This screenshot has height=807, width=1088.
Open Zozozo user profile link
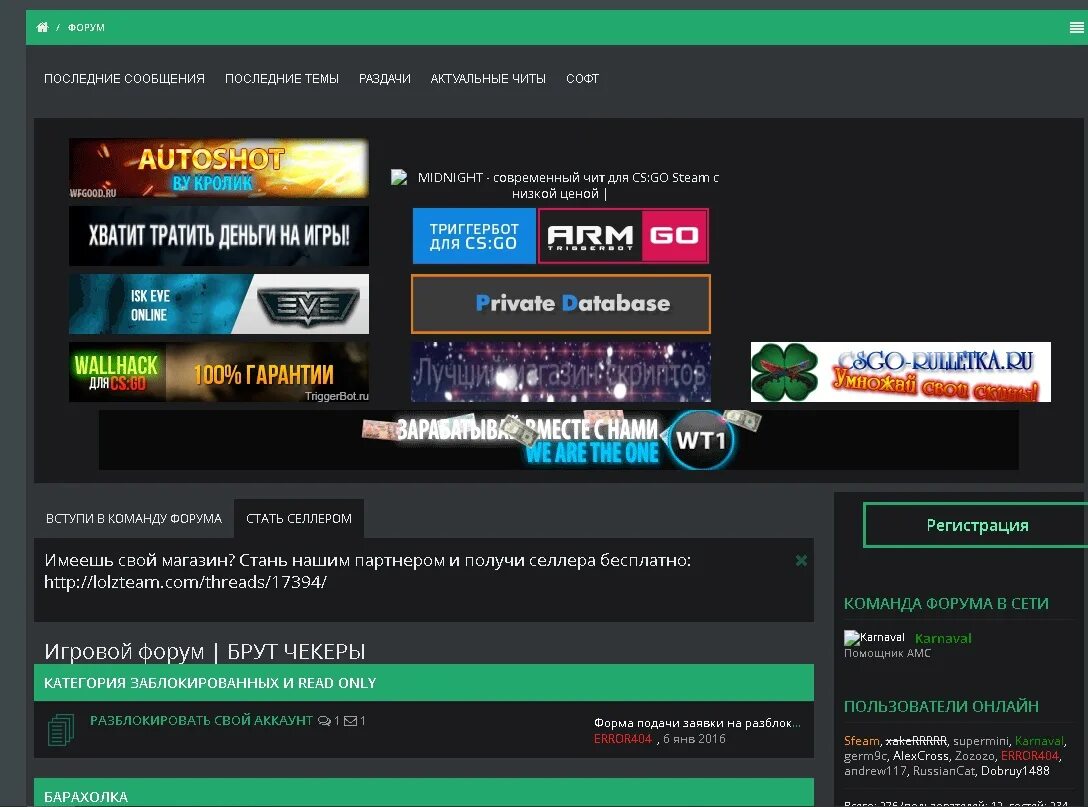point(975,756)
